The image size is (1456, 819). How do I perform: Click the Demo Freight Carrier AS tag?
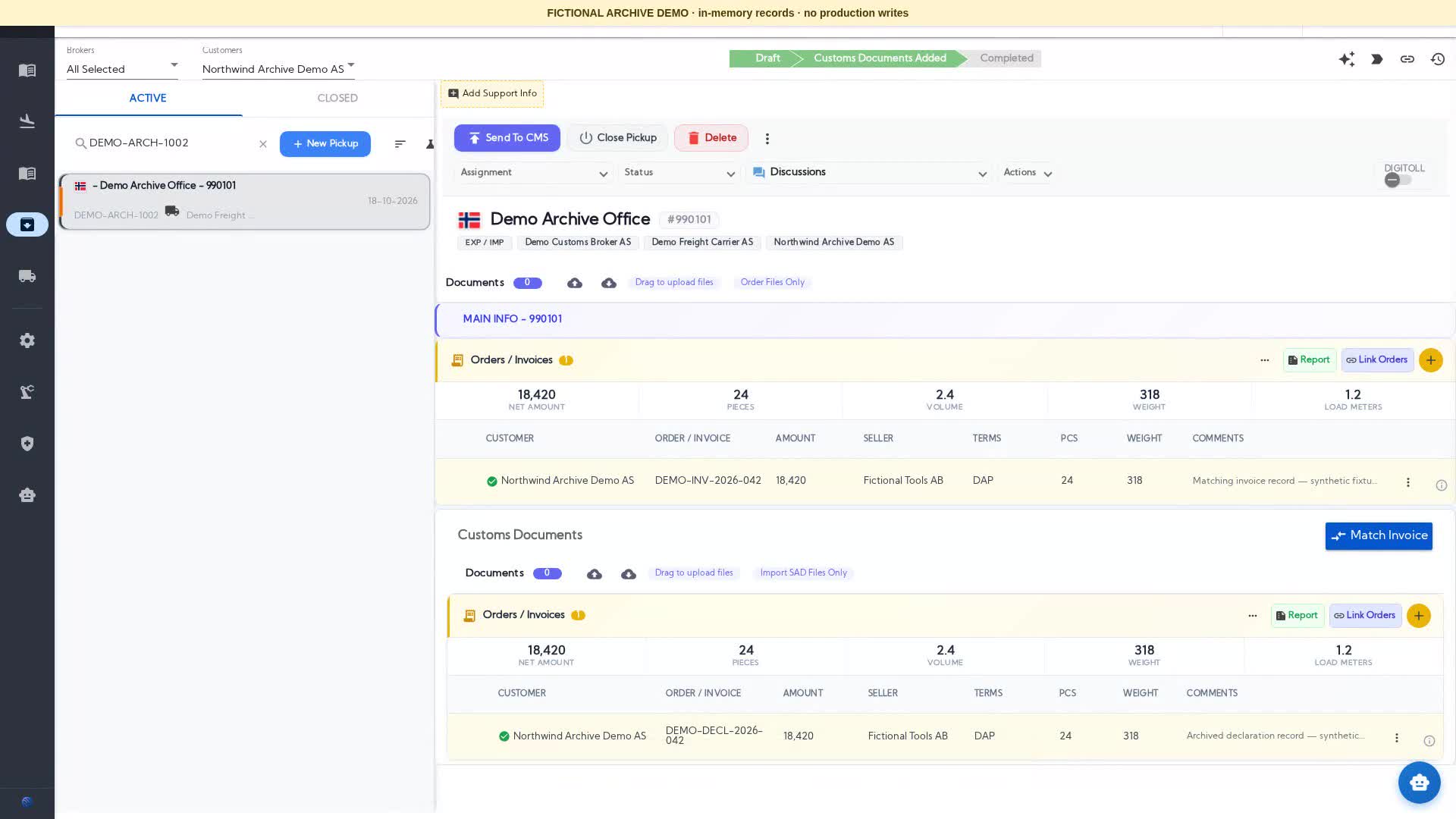[x=702, y=243]
